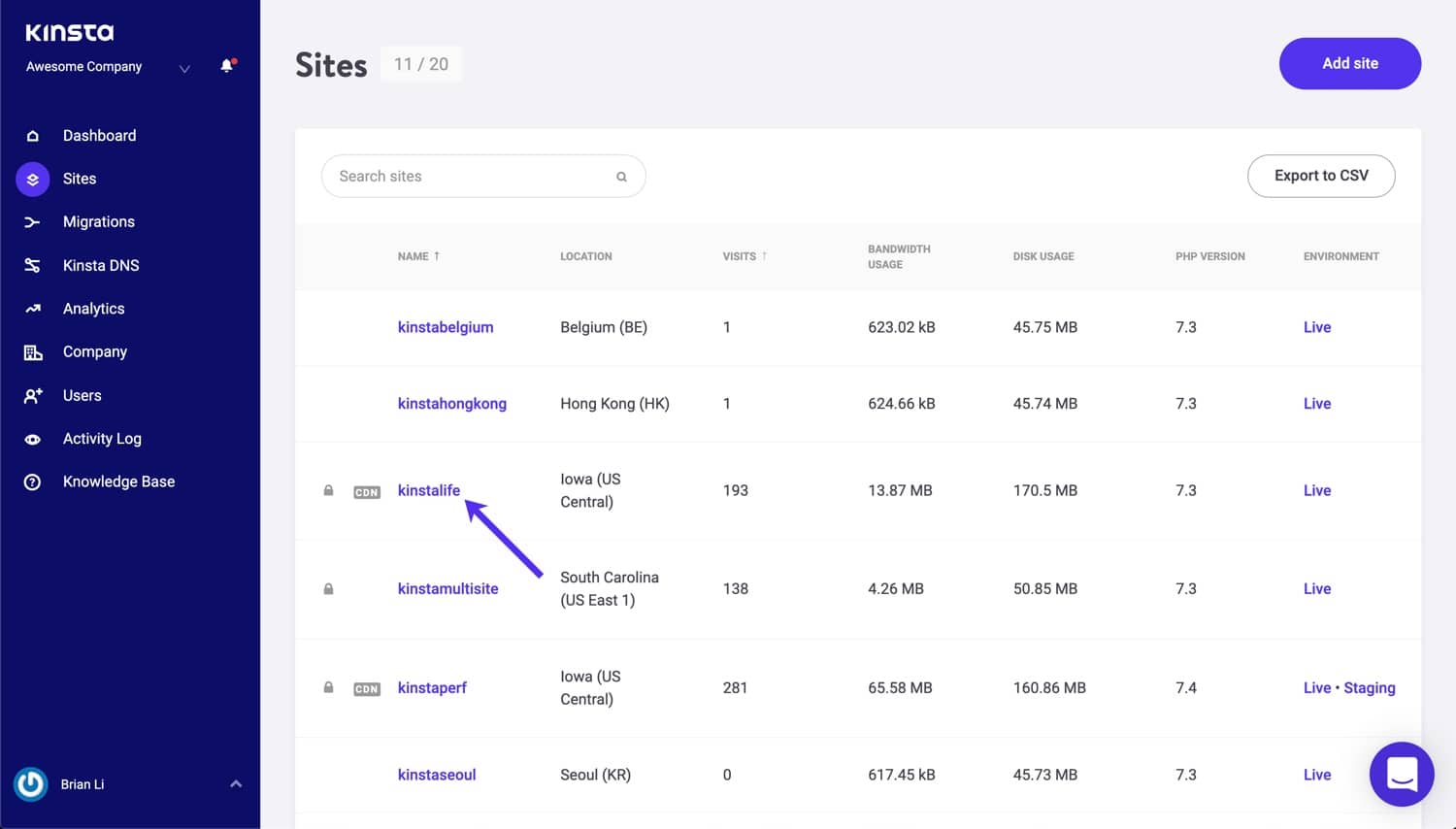Click the 7.4 PHP version cell
Viewport: 1456px width, 829px height.
coord(1186,687)
